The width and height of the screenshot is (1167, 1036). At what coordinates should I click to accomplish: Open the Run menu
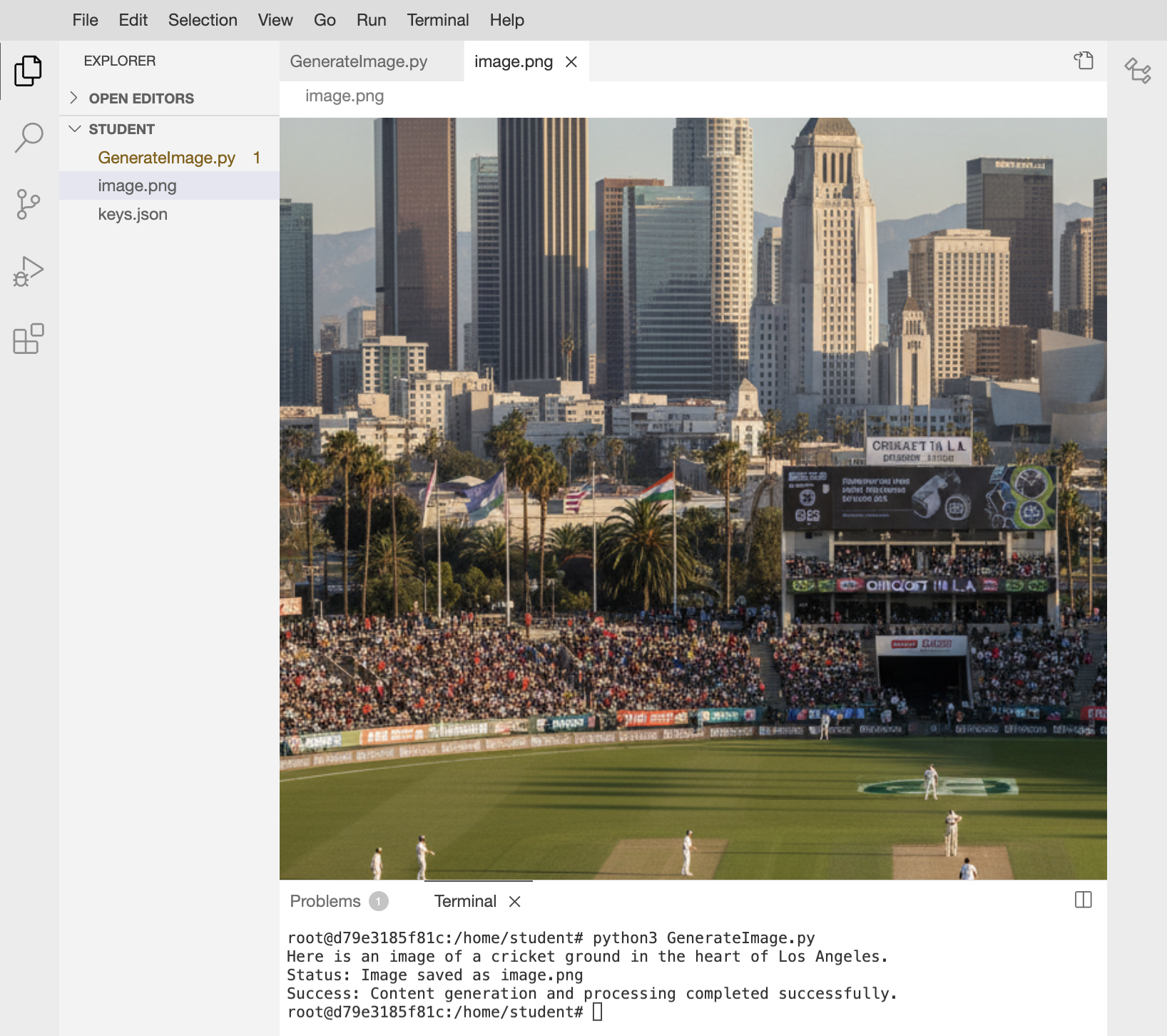click(371, 20)
